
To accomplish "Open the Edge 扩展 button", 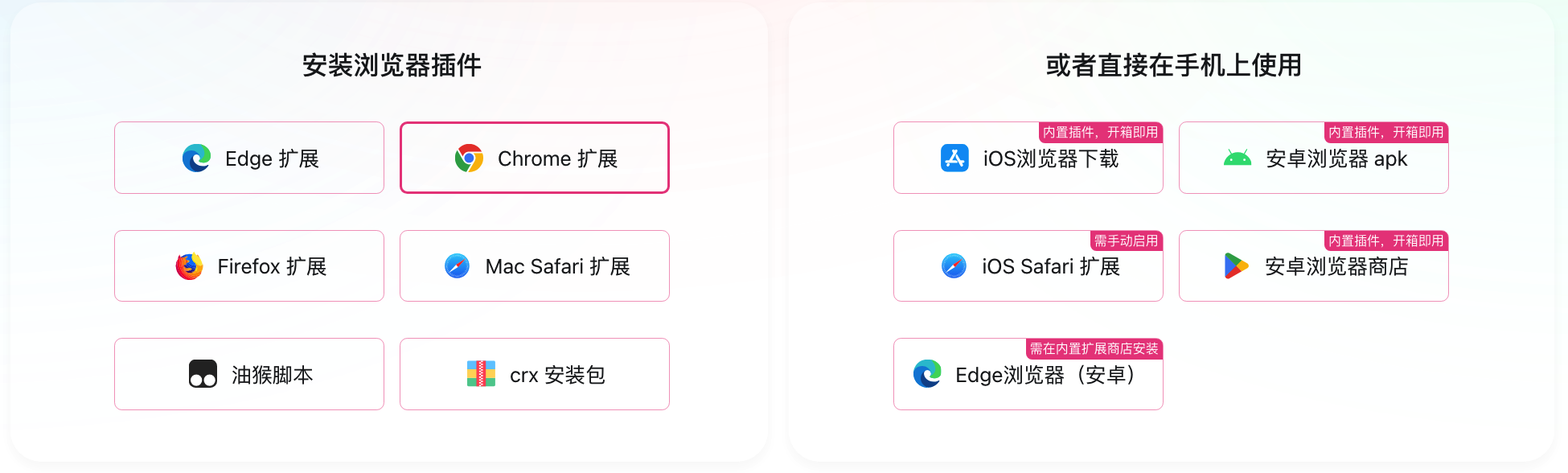I will [x=249, y=158].
